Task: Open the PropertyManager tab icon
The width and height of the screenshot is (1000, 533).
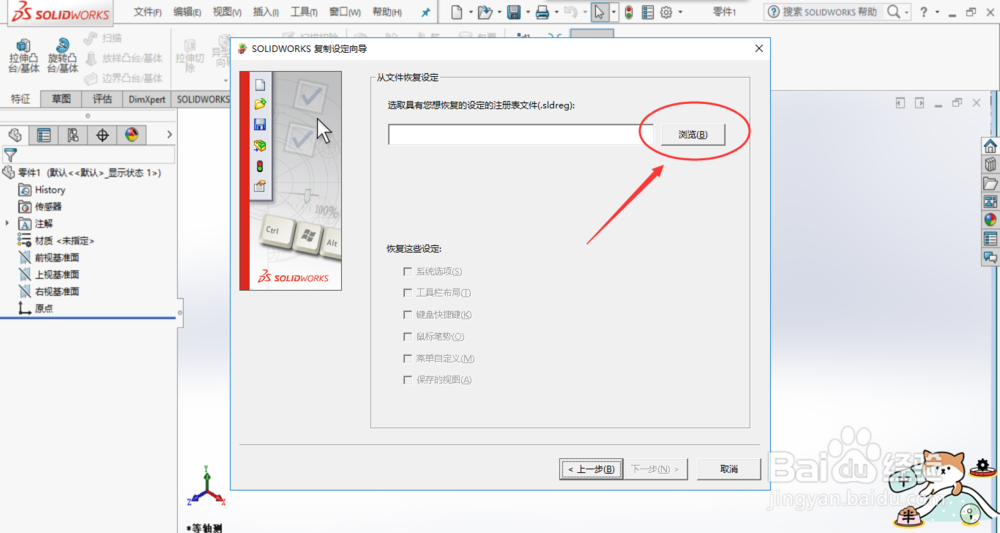Action: click(44, 135)
